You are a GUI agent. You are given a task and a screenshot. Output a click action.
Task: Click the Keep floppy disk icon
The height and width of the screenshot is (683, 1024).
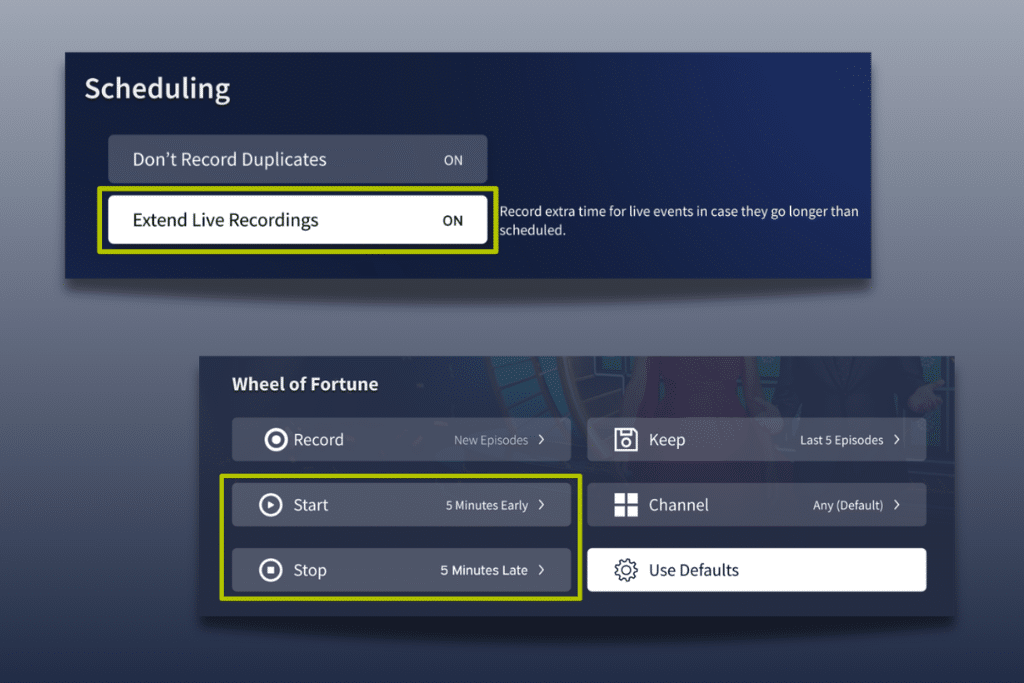tap(626, 440)
